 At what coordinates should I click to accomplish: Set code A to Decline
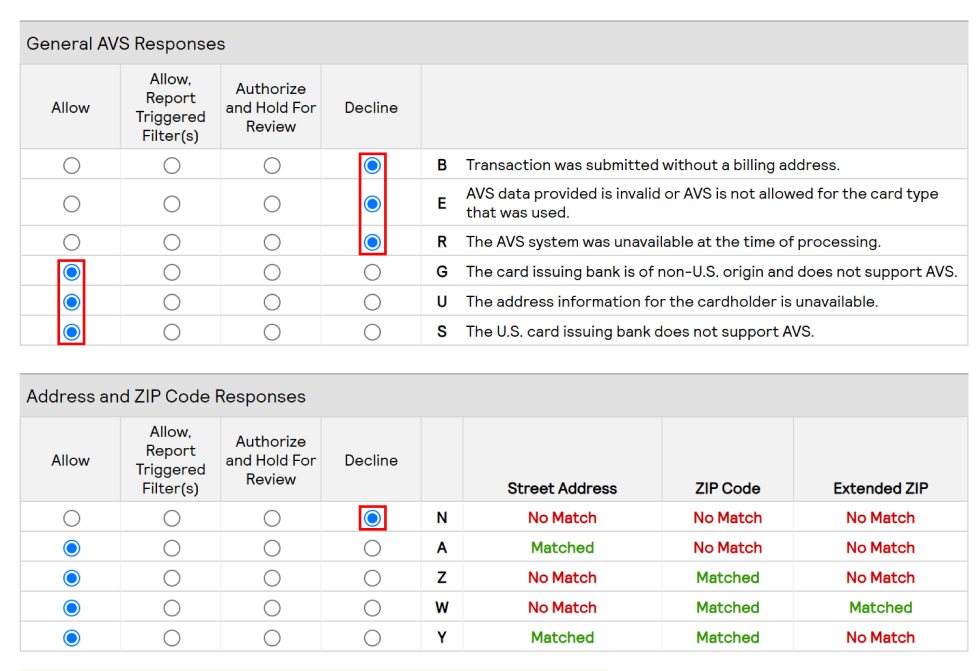(x=372, y=548)
